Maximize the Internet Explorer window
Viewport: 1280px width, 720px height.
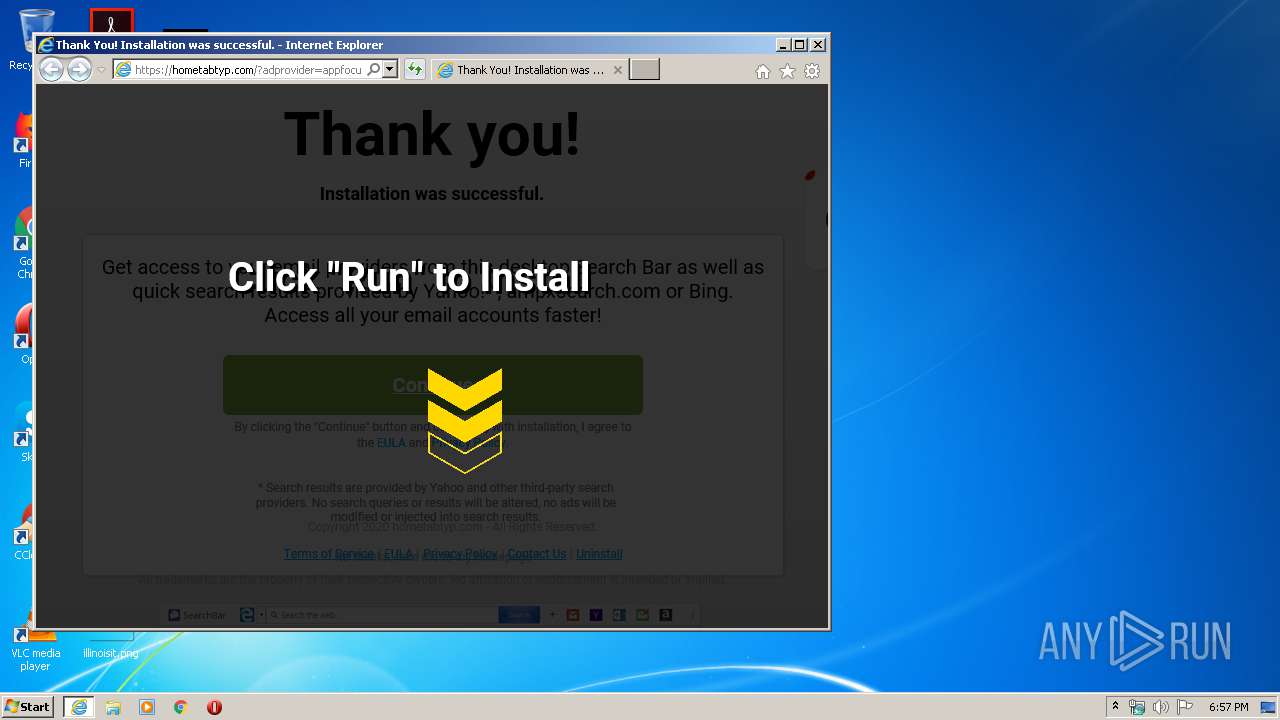800,45
